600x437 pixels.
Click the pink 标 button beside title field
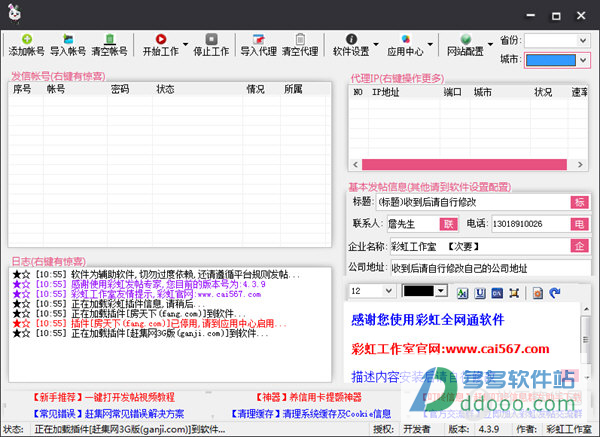pos(579,202)
